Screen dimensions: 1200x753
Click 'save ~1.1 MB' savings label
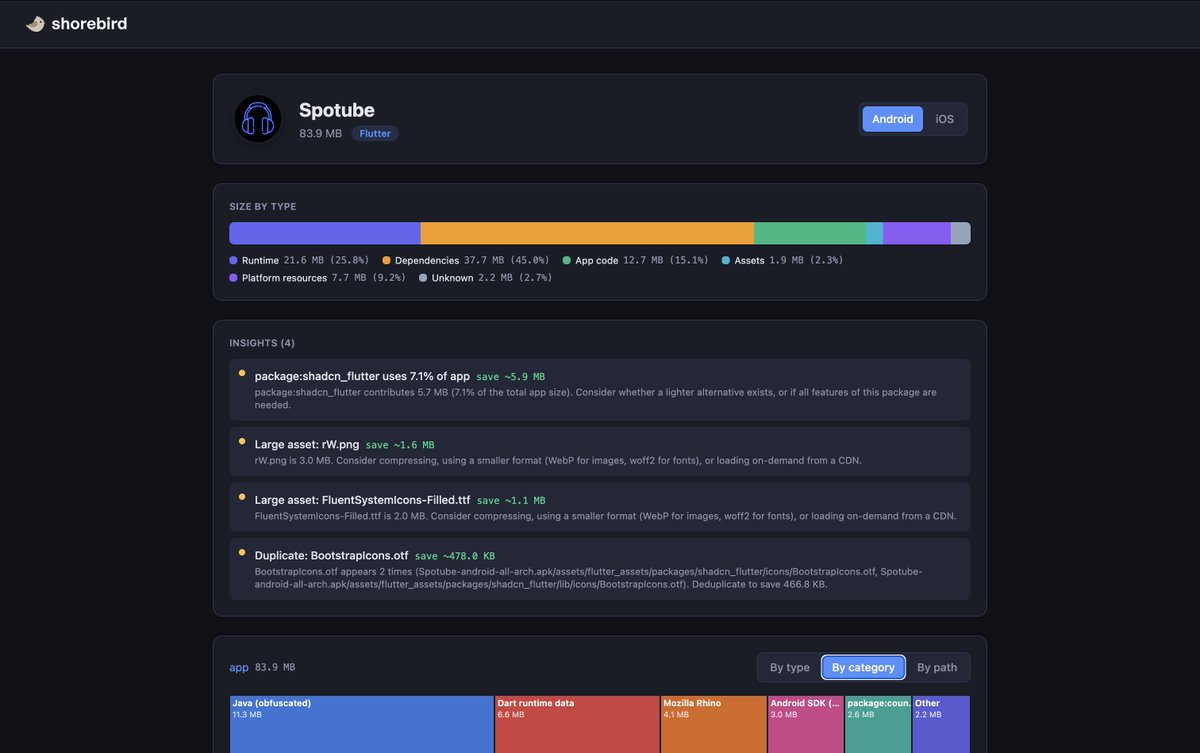click(x=511, y=501)
